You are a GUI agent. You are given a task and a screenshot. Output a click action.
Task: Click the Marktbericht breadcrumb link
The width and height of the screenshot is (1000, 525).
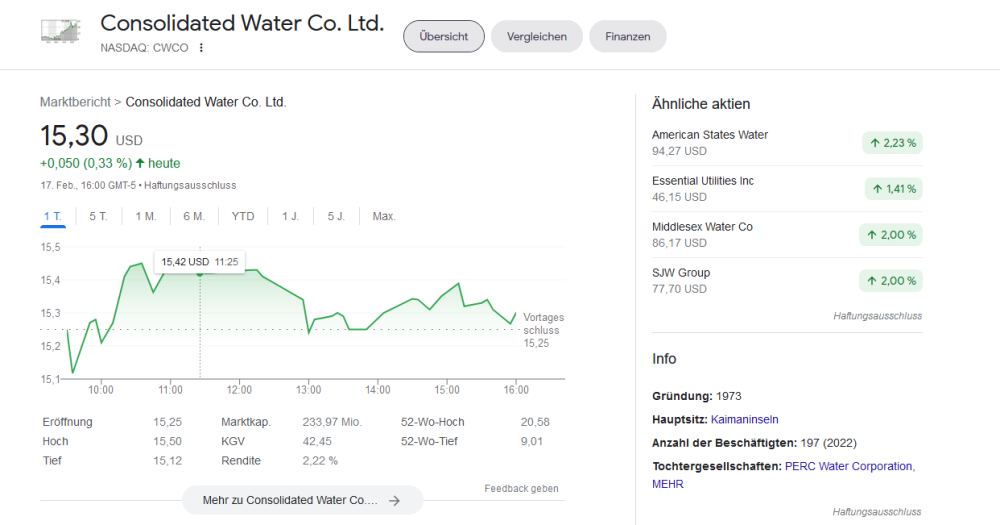(75, 102)
